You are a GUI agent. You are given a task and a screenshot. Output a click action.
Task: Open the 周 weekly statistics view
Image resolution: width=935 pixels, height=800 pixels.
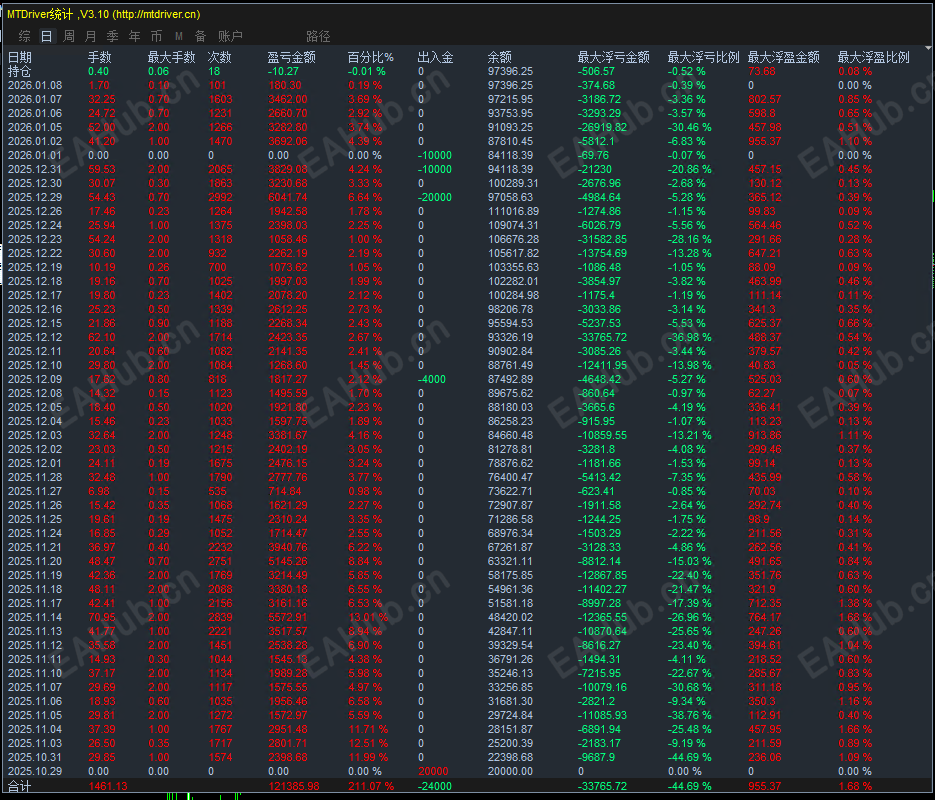(x=68, y=36)
